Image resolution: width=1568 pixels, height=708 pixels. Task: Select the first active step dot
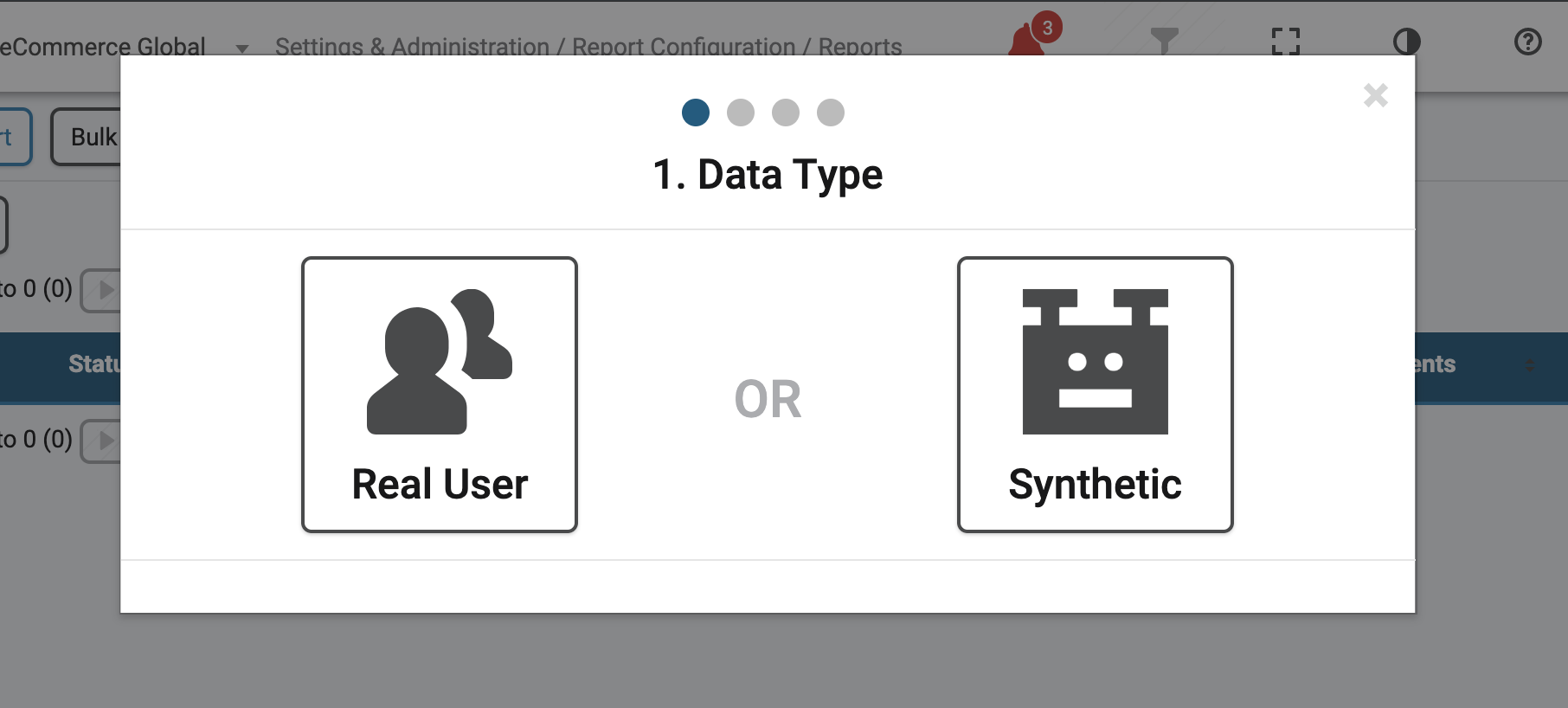(x=696, y=113)
